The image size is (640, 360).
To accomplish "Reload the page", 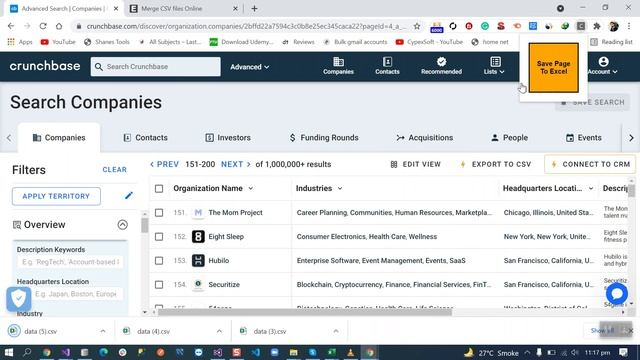I will [43, 26].
